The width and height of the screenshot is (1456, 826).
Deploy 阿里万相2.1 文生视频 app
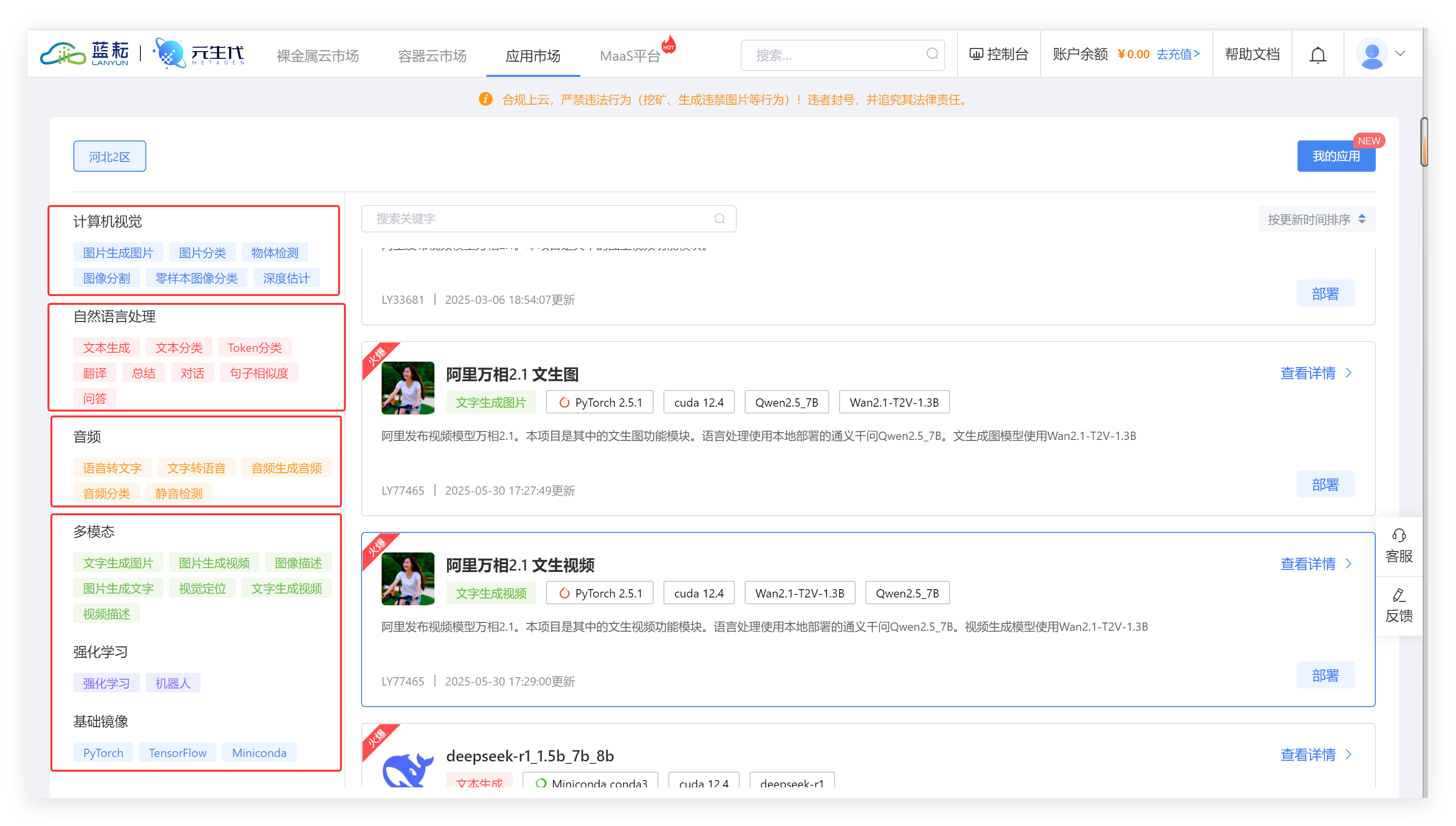point(1325,675)
